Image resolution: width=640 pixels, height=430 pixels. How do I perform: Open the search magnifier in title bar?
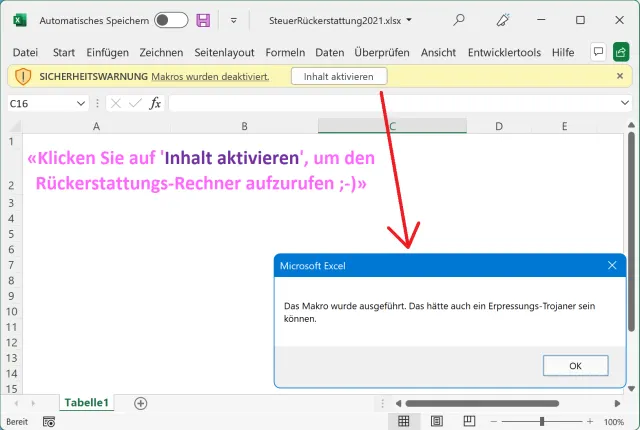(x=459, y=20)
